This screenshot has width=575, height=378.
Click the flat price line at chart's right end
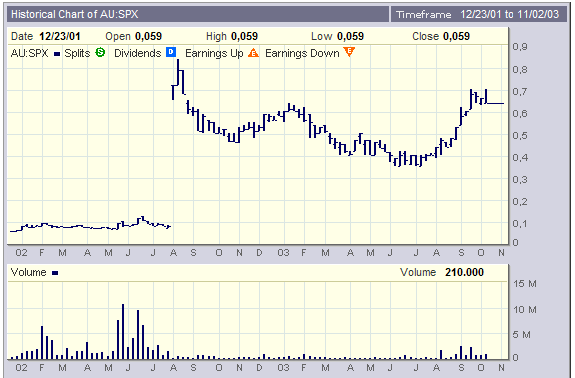tap(495, 104)
